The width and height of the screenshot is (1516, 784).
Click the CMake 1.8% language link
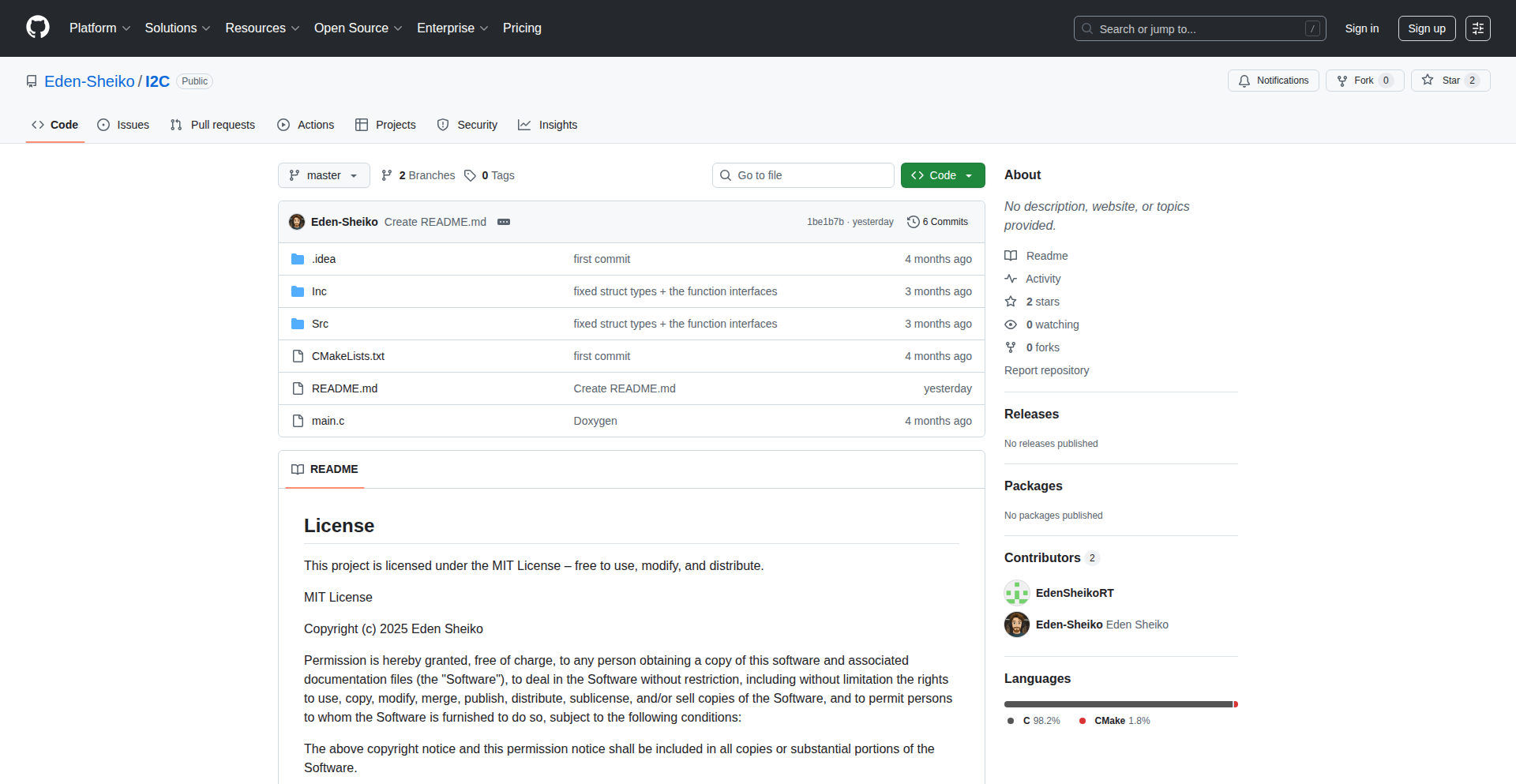point(1114,721)
